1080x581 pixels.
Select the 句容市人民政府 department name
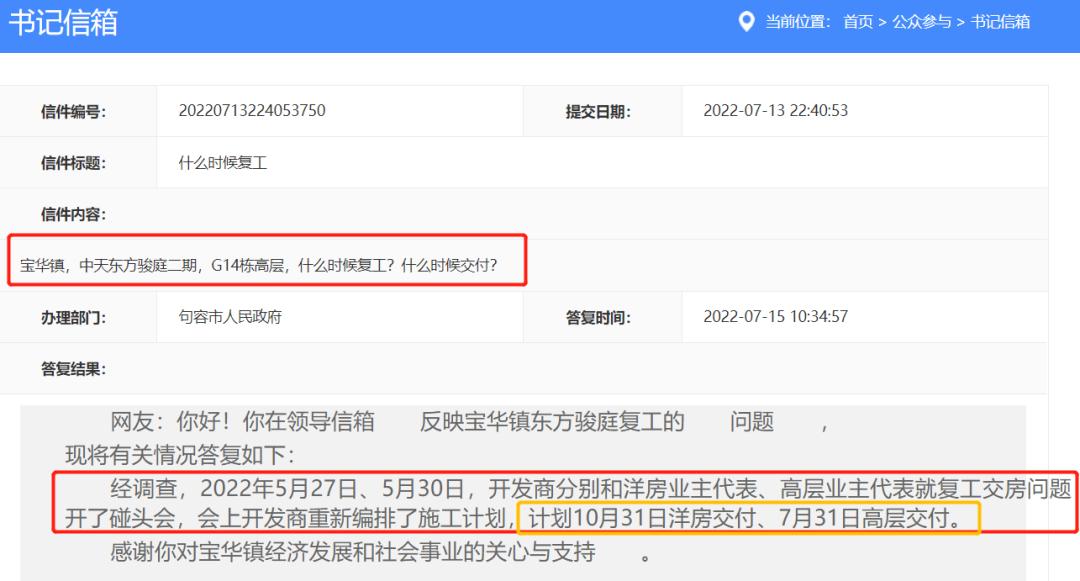(x=236, y=316)
